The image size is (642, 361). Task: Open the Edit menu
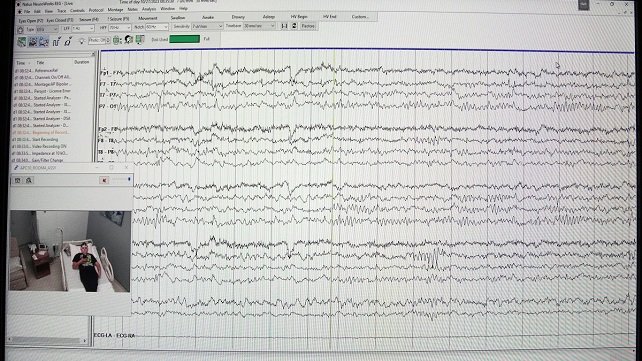[x=37, y=11]
